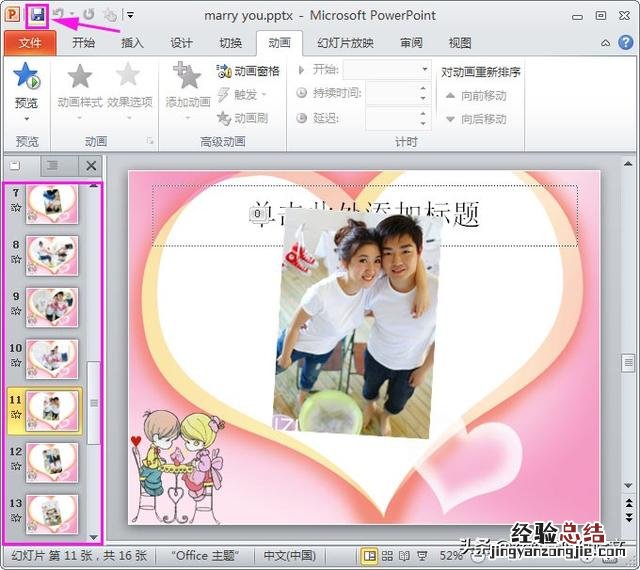Click the 中文(中国) language button
Image resolution: width=640 pixels, height=570 pixels.
point(288,555)
